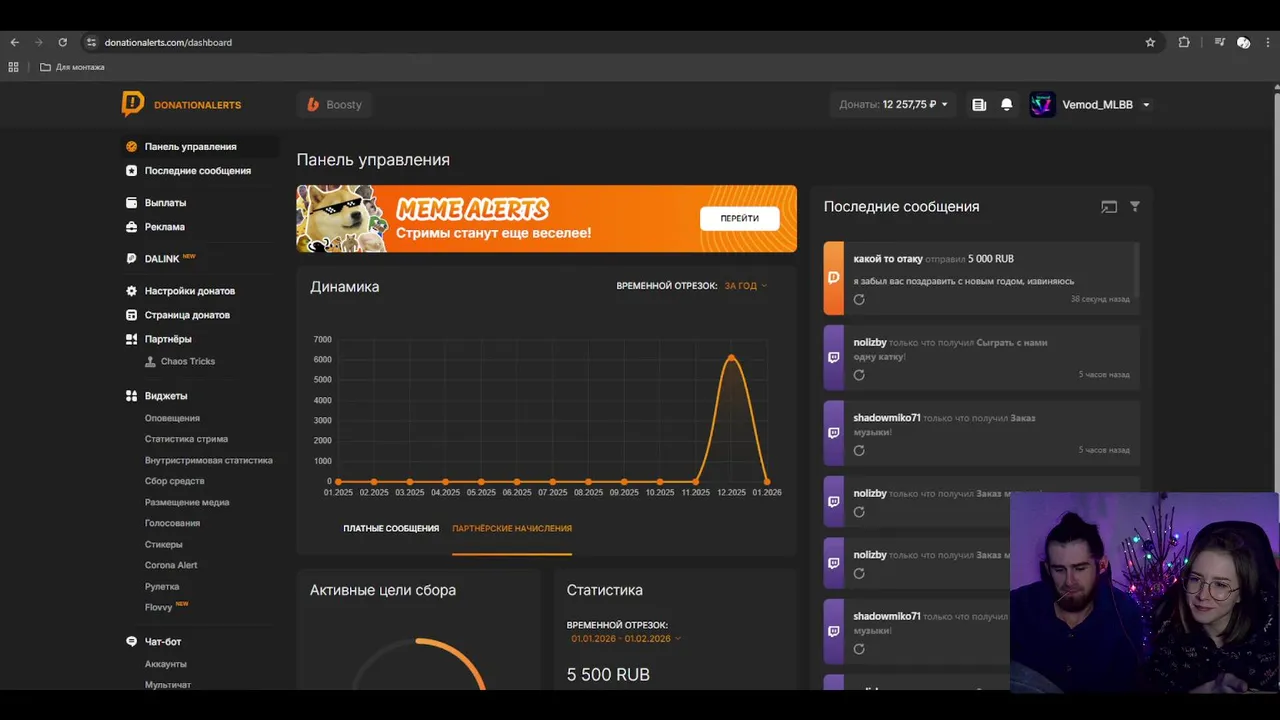This screenshot has height=720, width=1280.
Task: Open Flovvy in the sidebar
Action: [159, 607]
